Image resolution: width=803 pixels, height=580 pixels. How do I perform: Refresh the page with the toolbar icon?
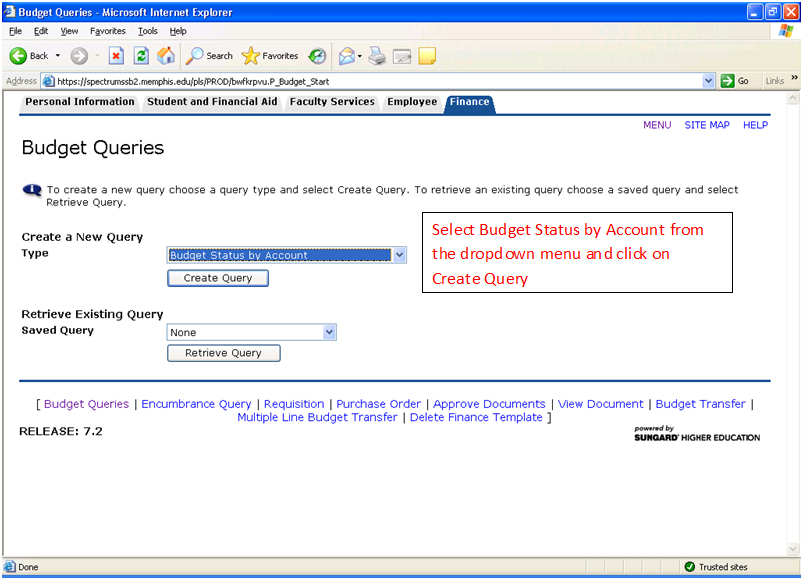tap(141, 56)
